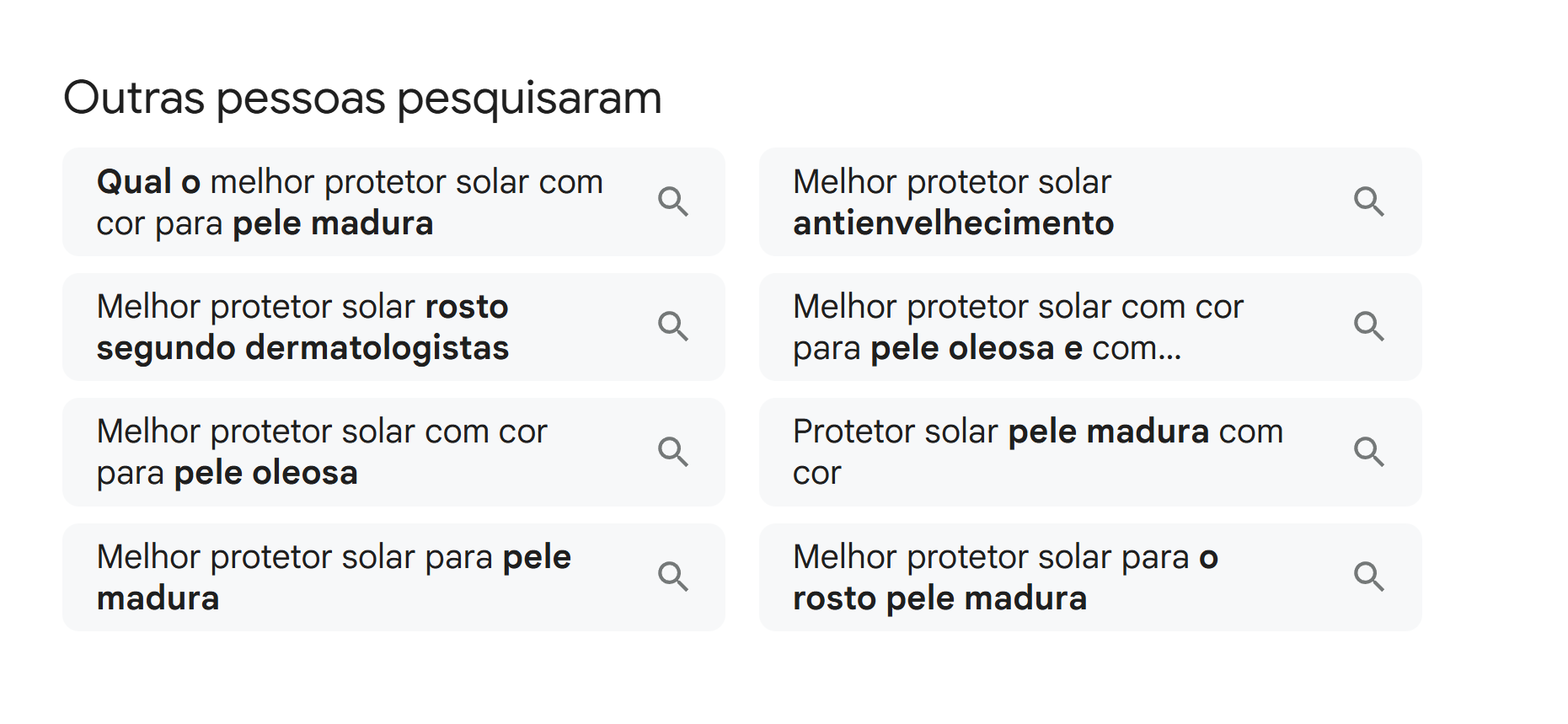Click search icon for 'rosto segundo dermatologistas'
The width and height of the screenshot is (1568, 724).
672,326
